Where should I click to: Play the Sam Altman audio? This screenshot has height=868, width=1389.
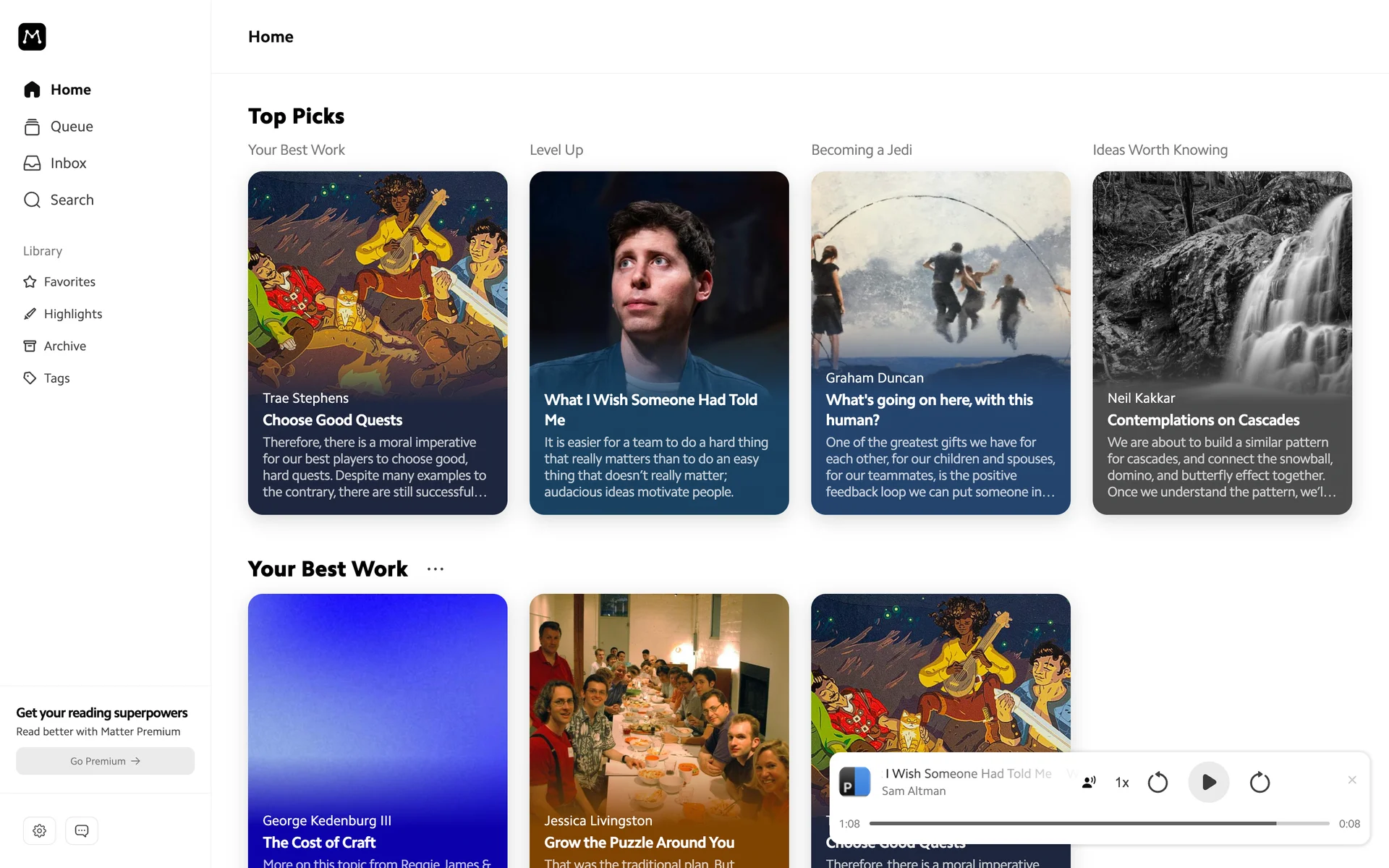(1209, 782)
